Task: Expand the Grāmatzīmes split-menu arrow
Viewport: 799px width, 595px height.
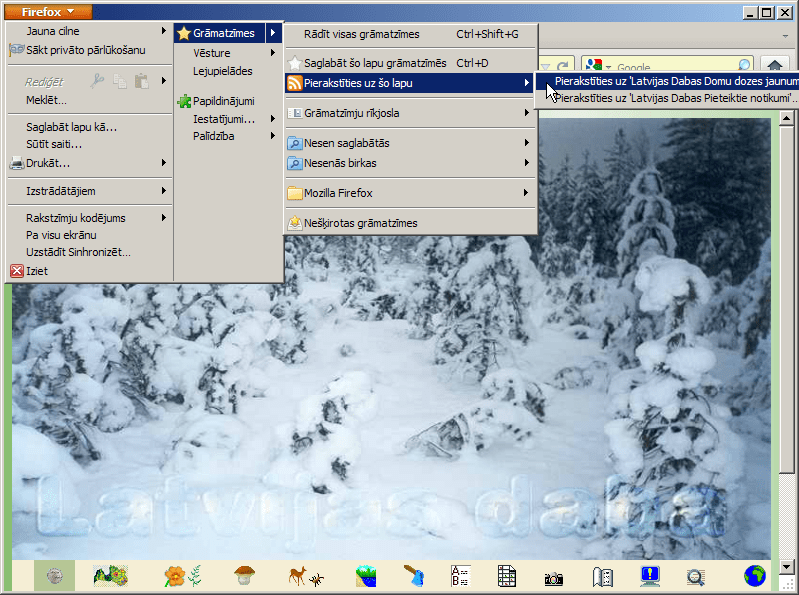Action: (273, 33)
